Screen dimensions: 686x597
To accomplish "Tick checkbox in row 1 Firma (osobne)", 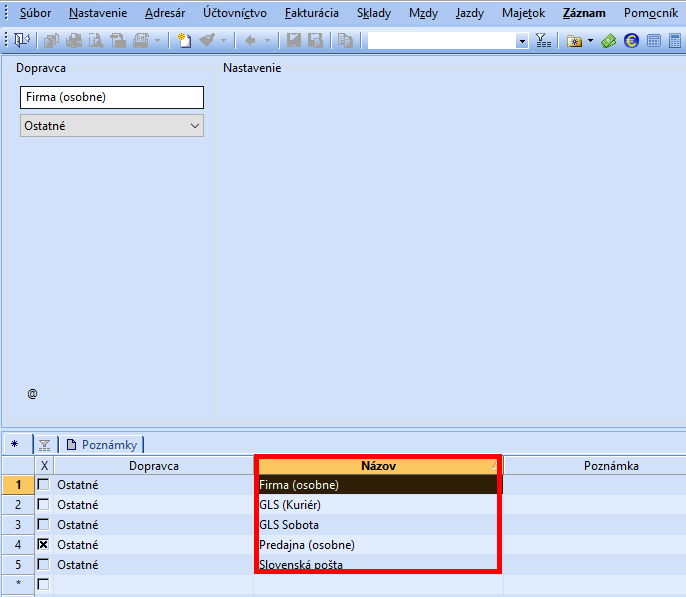I will [x=43, y=485].
